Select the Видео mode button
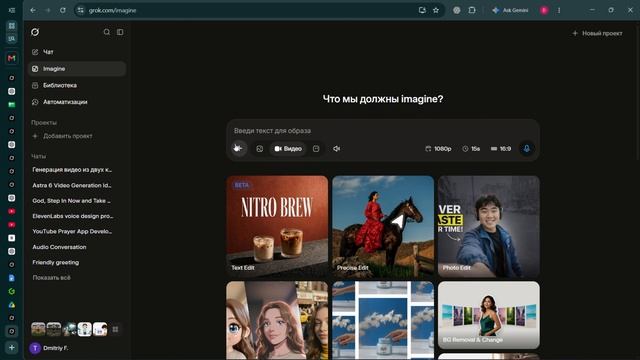The height and width of the screenshot is (360, 640). (x=288, y=149)
